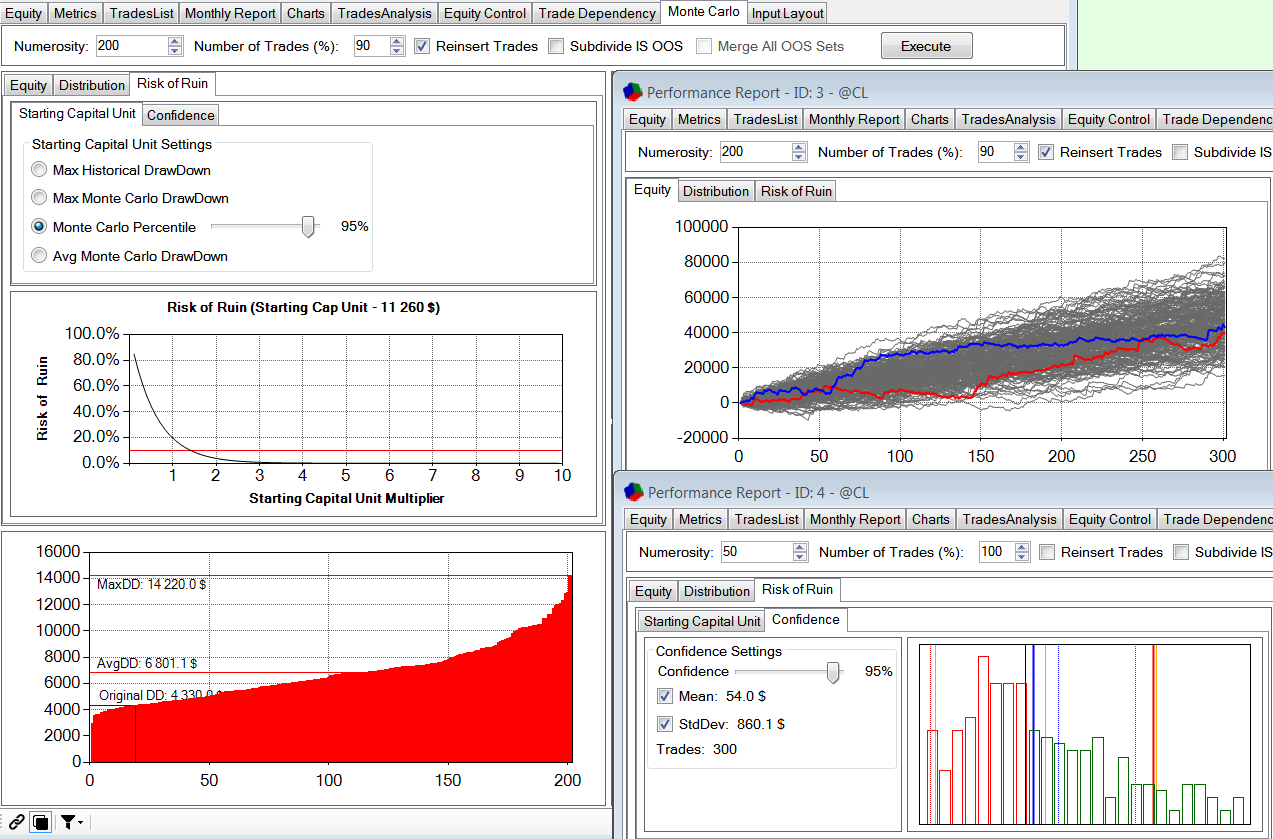Increase Numerosity in the main panel
The image size is (1273, 839).
176,41
